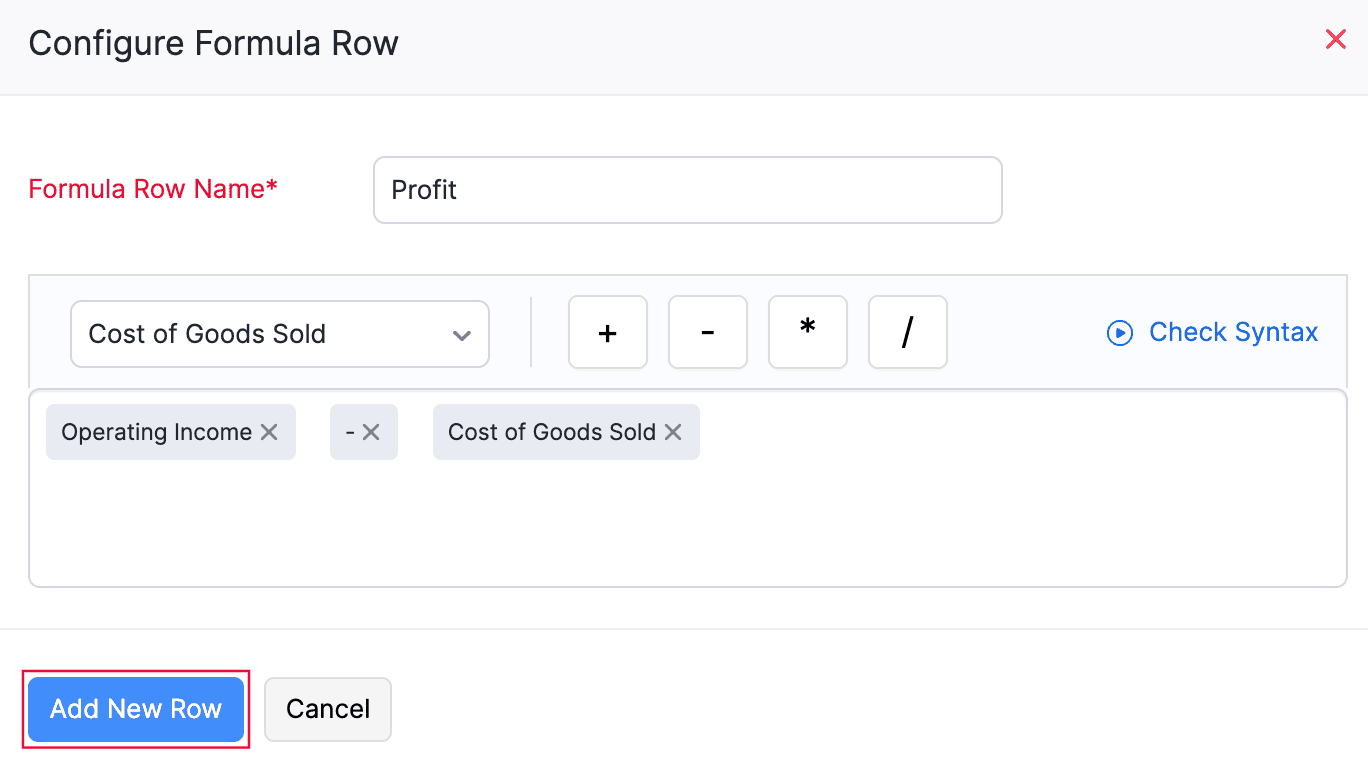Select the Operating Income chip label
Image resolution: width=1368 pixels, height=776 pixels.
[x=156, y=432]
